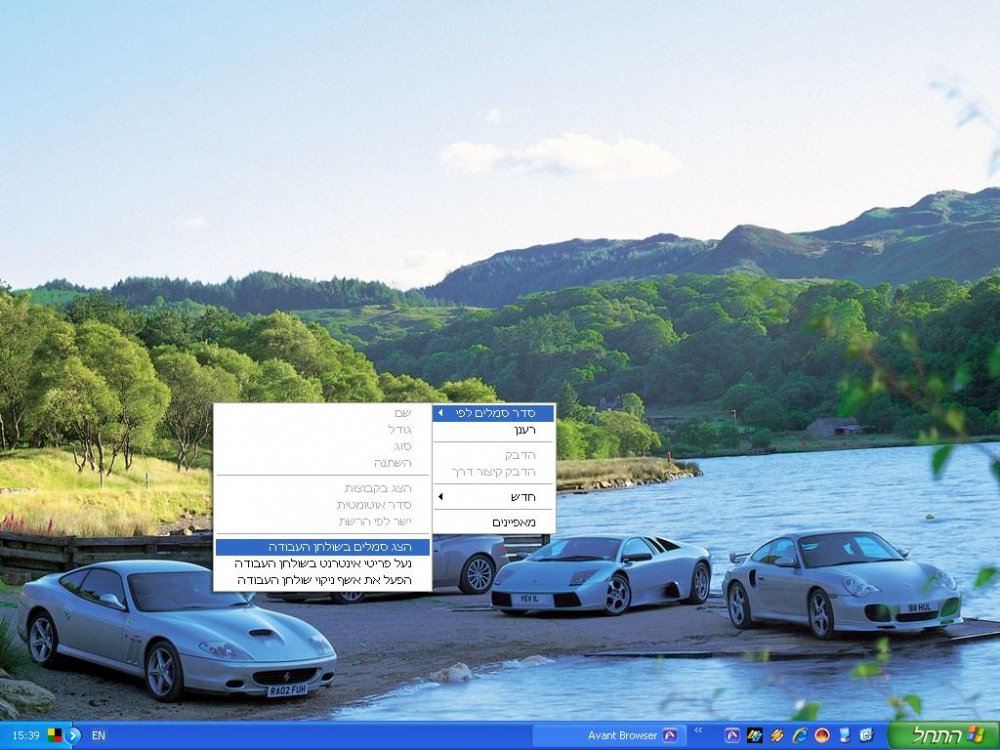Click the black quick launch icon beside Avant icon
This screenshot has width=1000, height=750.
click(x=754, y=735)
